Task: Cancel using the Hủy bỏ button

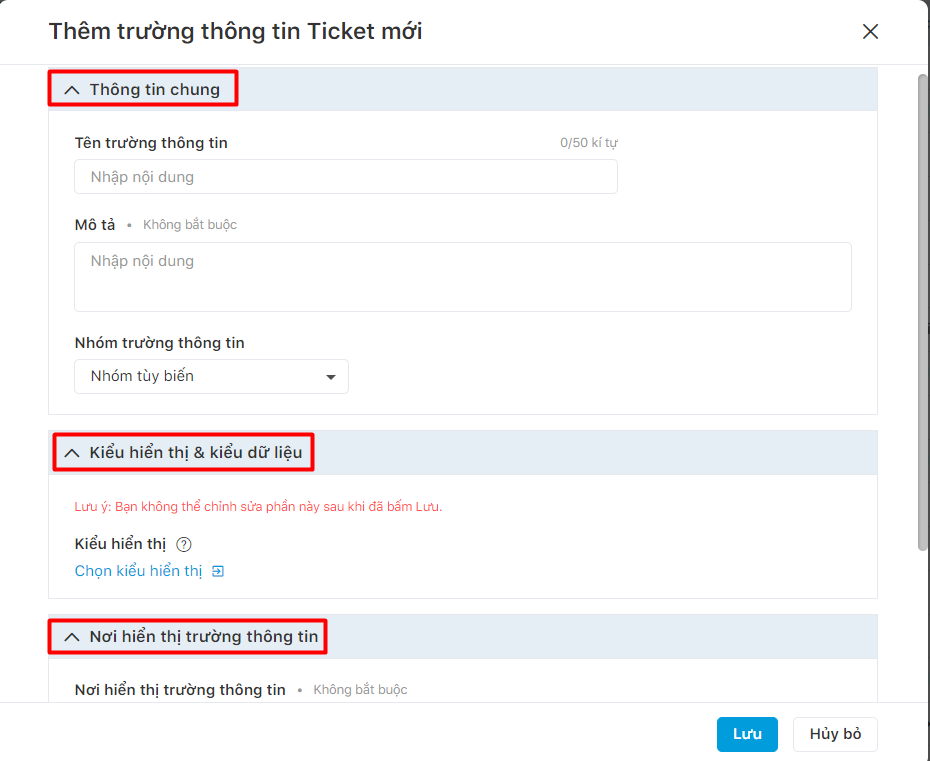Action: click(x=835, y=734)
